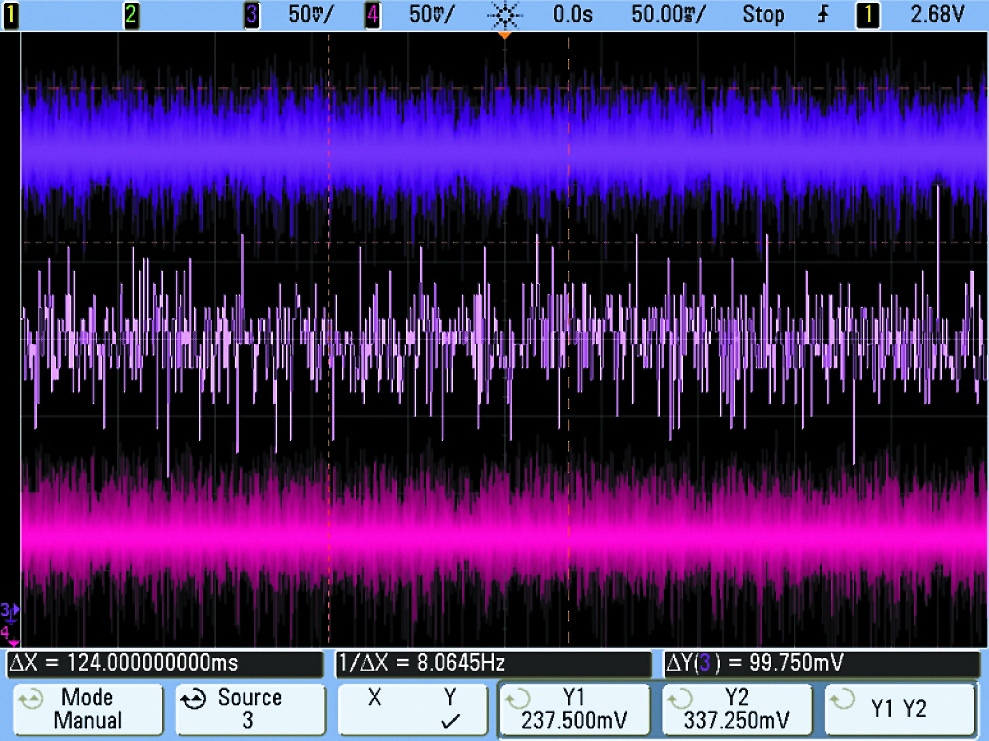Viewport: 989px width, 741px height.
Task: Click the 50.00ms timebase readout
Action: click(668, 15)
